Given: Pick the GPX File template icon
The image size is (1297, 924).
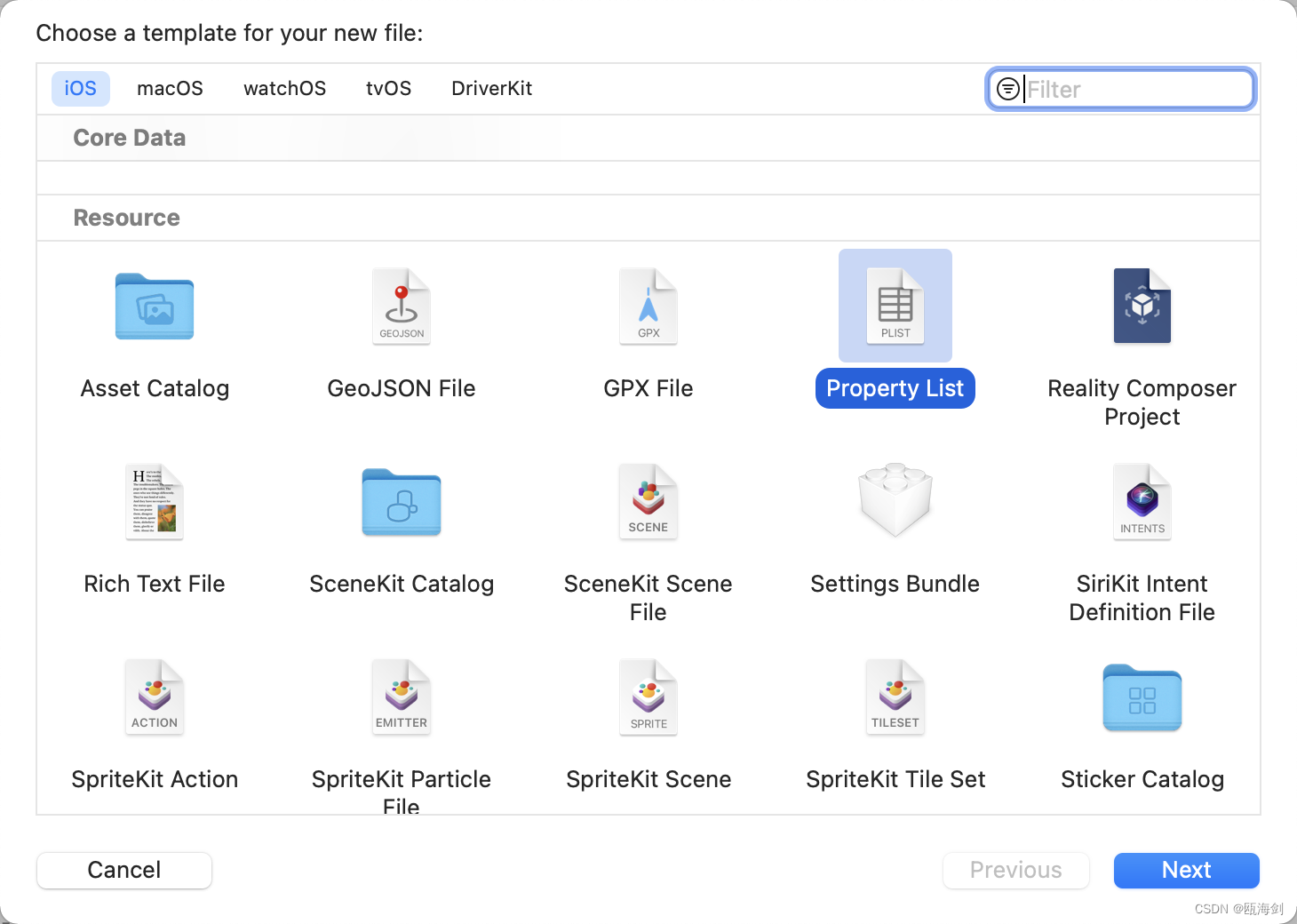Looking at the screenshot, I should [648, 307].
